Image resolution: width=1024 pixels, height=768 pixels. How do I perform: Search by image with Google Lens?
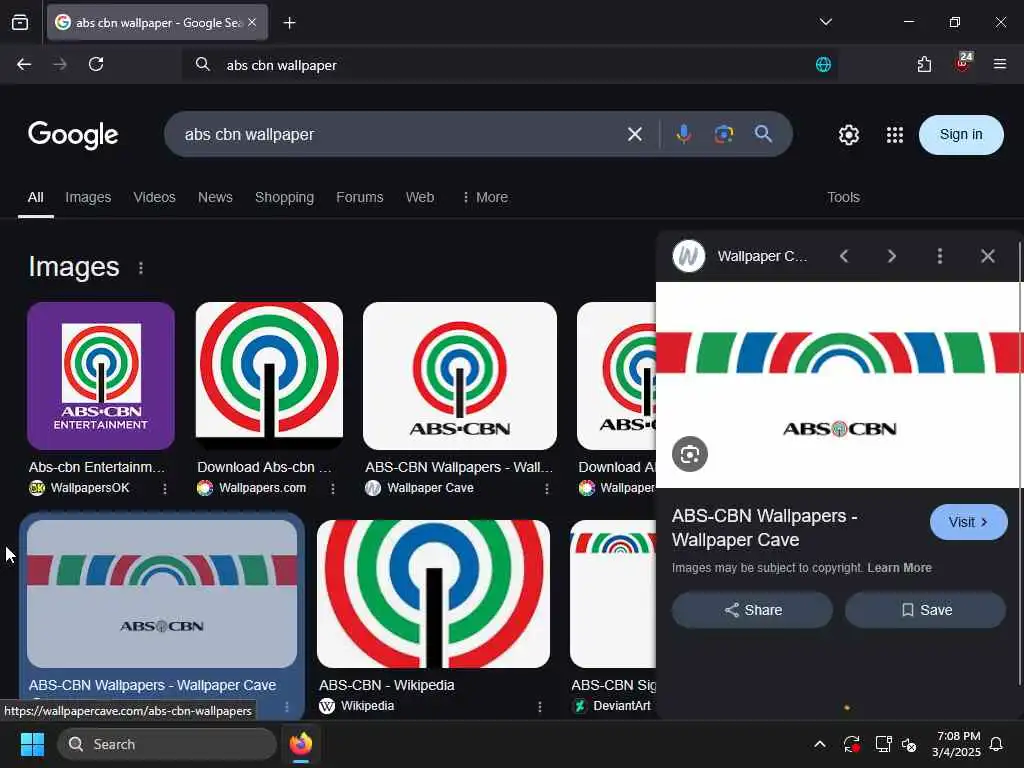point(724,135)
